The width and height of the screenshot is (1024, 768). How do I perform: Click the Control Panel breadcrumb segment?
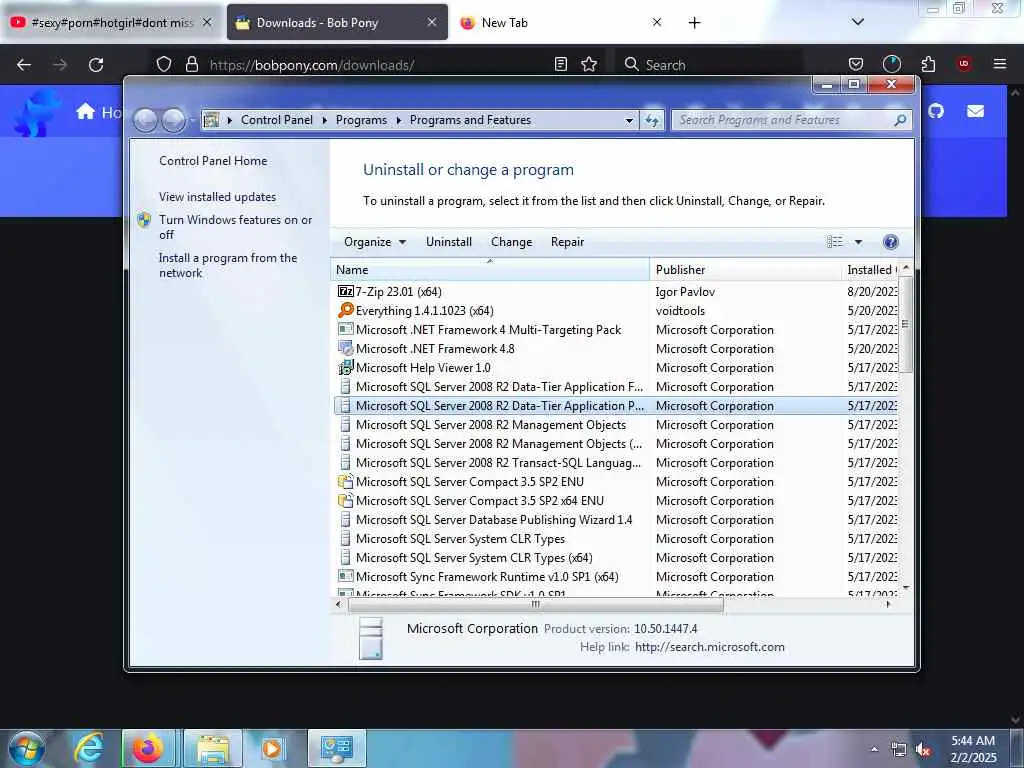[x=277, y=120]
